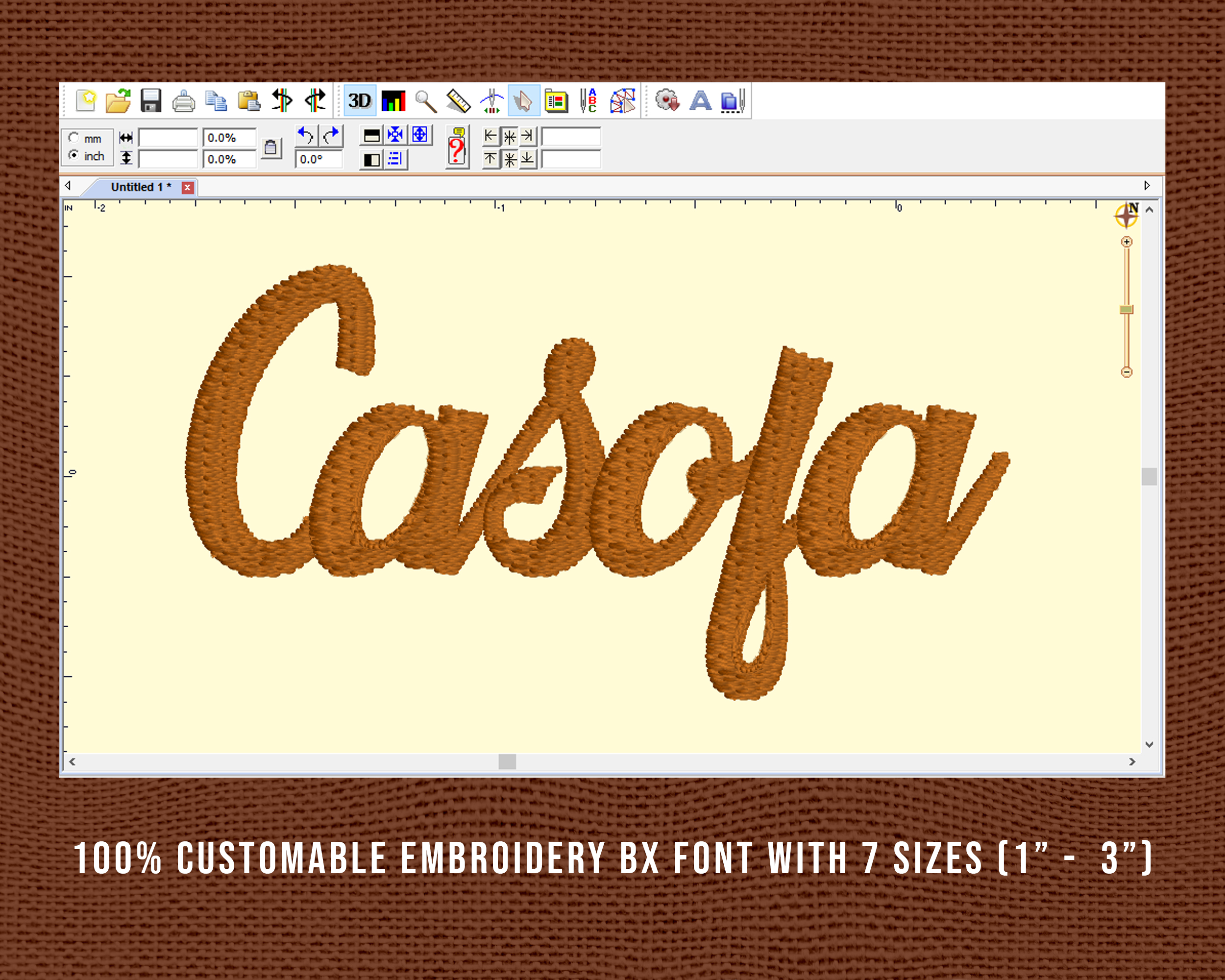Switch units to mm

[x=74, y=138]
